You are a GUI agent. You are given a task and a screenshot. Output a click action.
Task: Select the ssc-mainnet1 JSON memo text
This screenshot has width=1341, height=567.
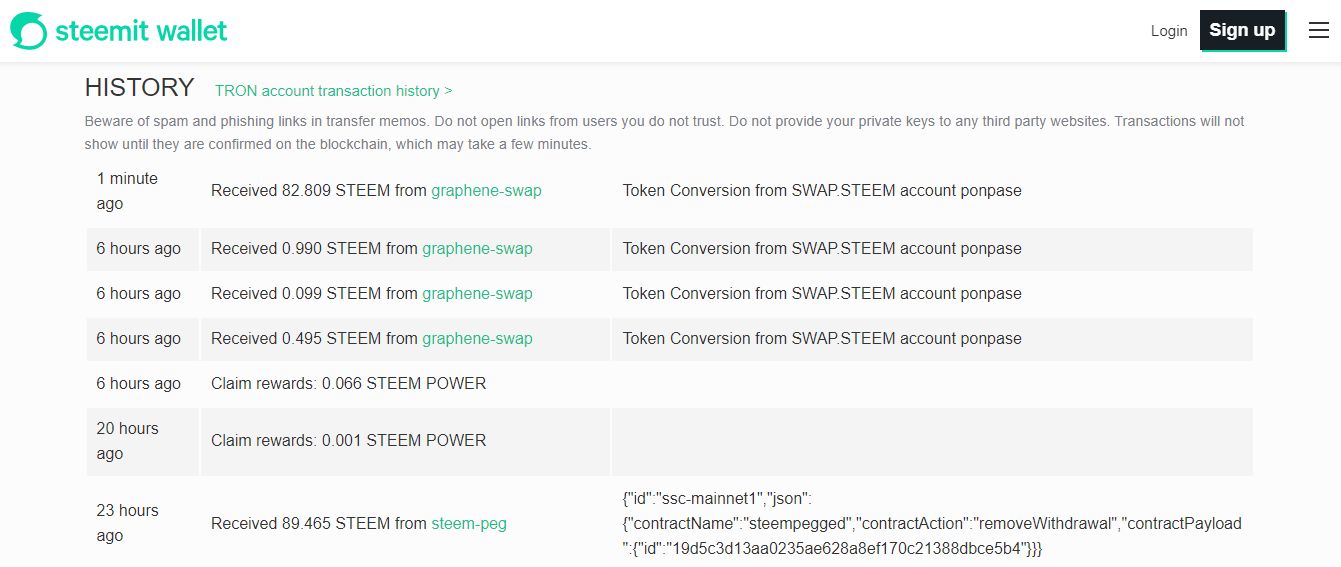click(932, 523)
